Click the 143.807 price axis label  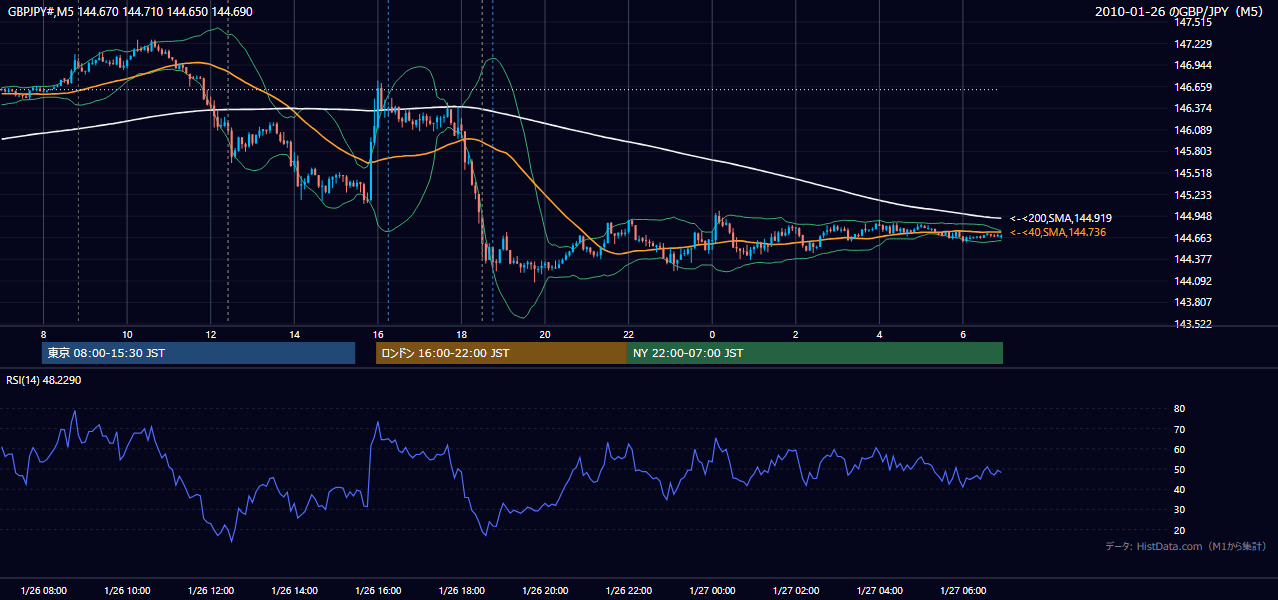[1192, 302]
